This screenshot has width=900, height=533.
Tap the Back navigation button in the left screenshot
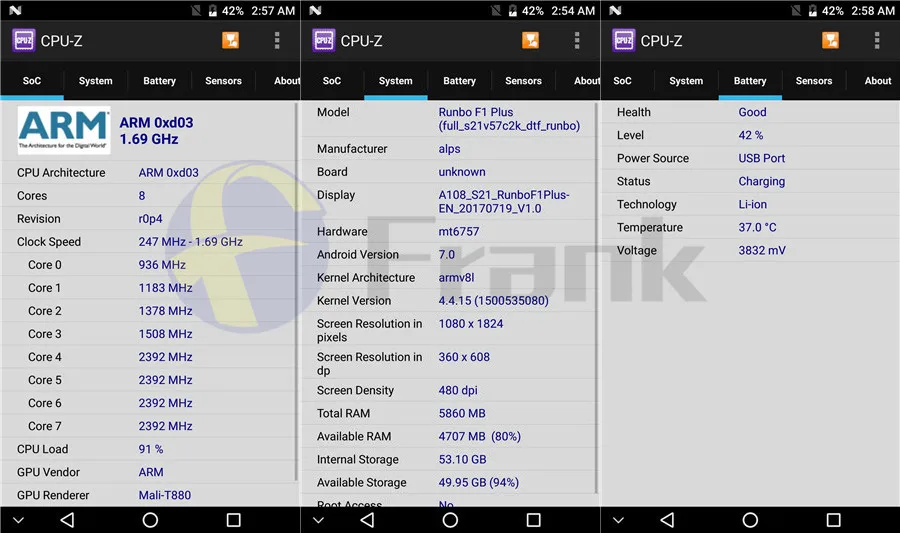click(67, 520)
